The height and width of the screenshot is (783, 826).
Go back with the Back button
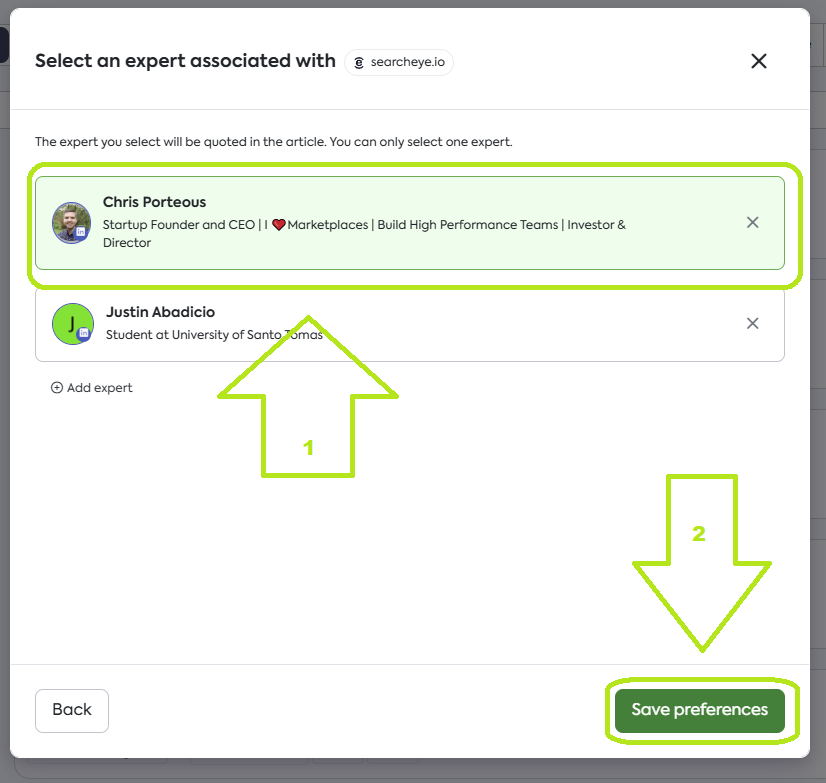pos(72,710)
